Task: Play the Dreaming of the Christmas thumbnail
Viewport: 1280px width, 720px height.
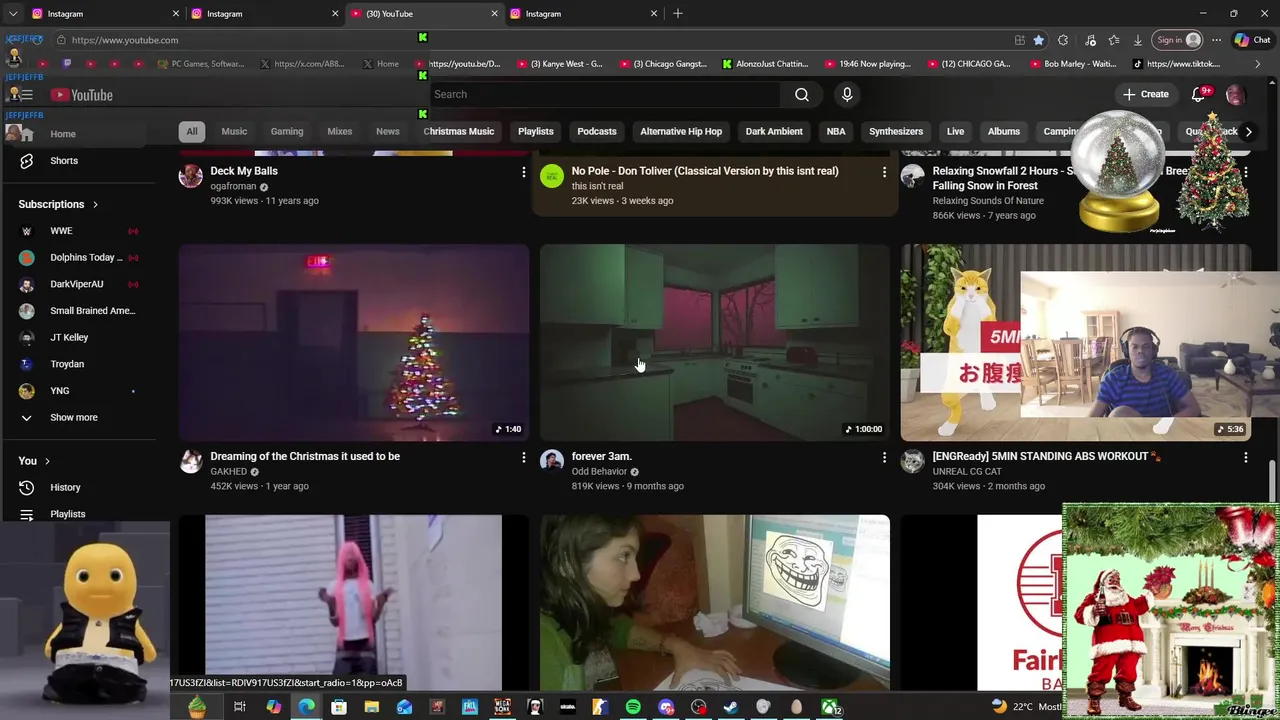Action: click(x=354, y=342)
